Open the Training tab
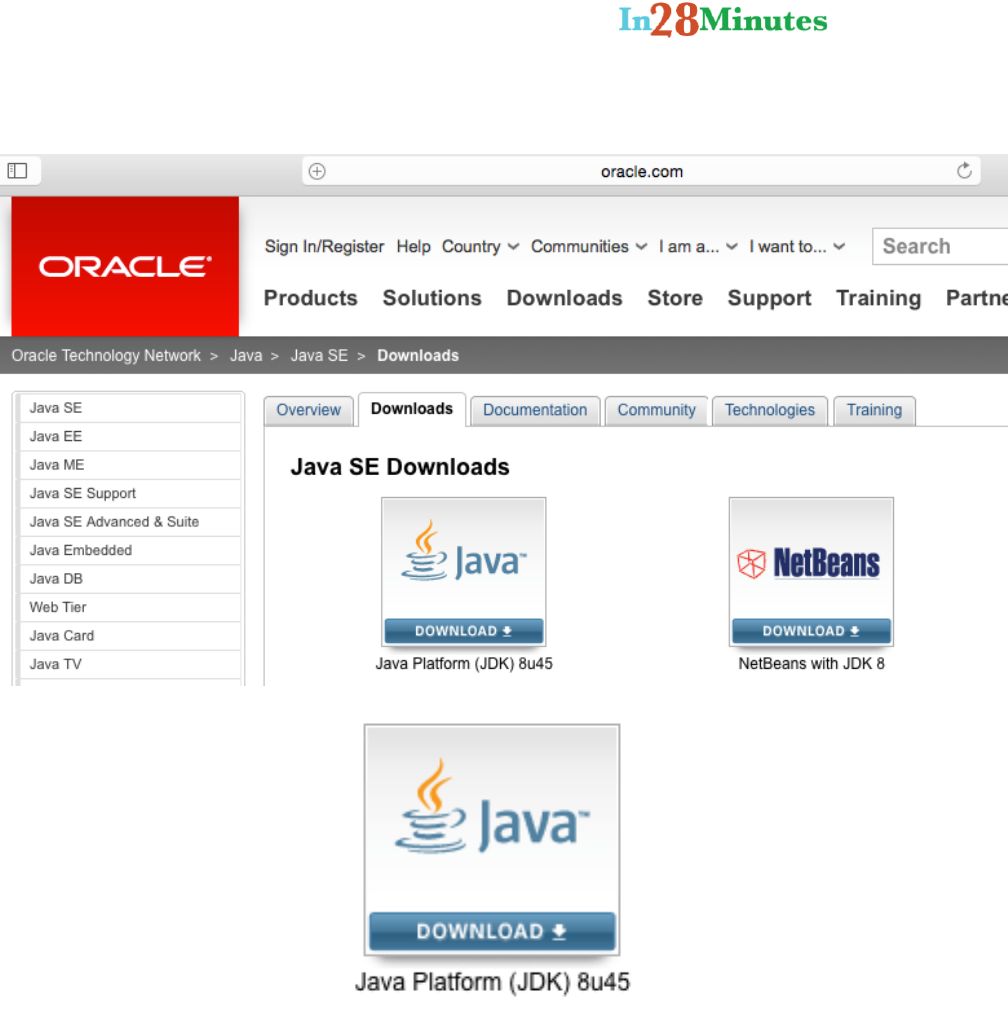This screenshot has width=1008, height=1011. (874, 410)
